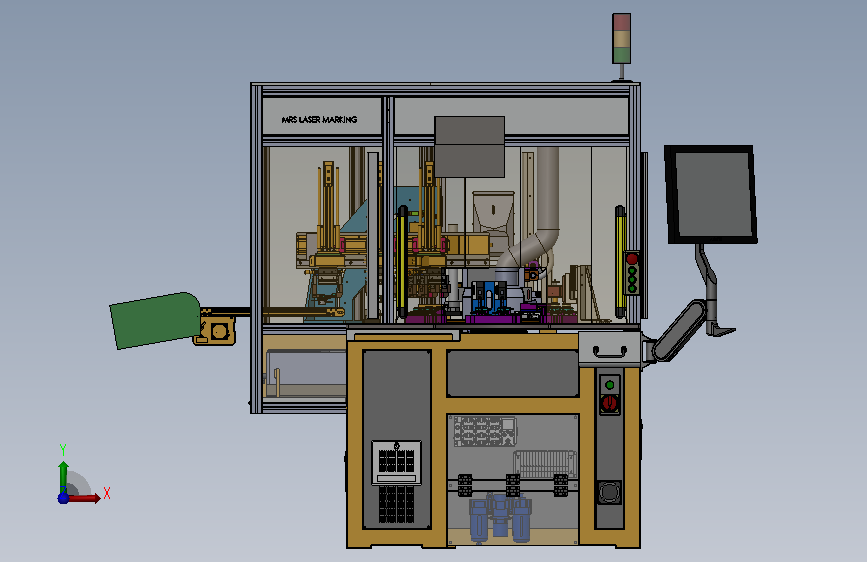Click the green Y axis arrow of triad
867x562 pixels.
[x=63, y=477]
